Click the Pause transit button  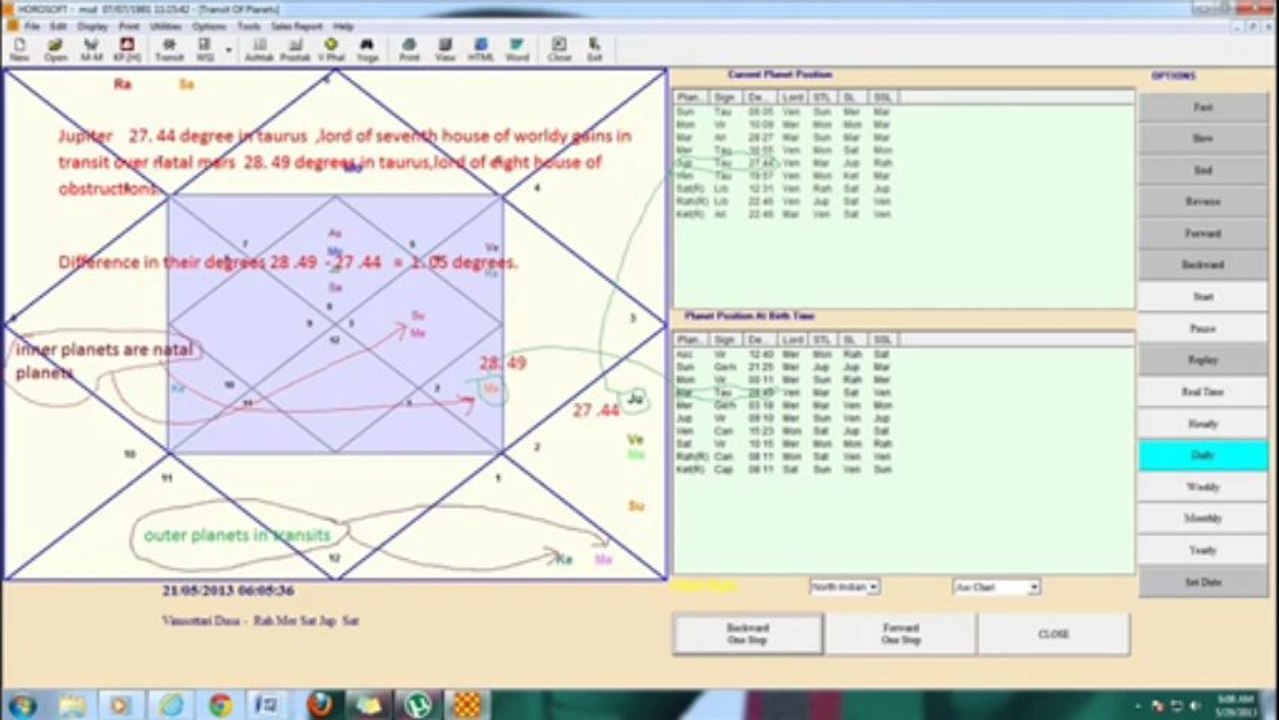(1203, 328)
